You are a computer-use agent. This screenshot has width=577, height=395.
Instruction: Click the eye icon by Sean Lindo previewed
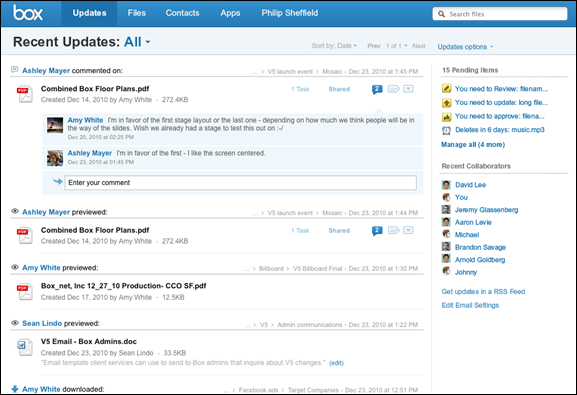coord(15,323)
